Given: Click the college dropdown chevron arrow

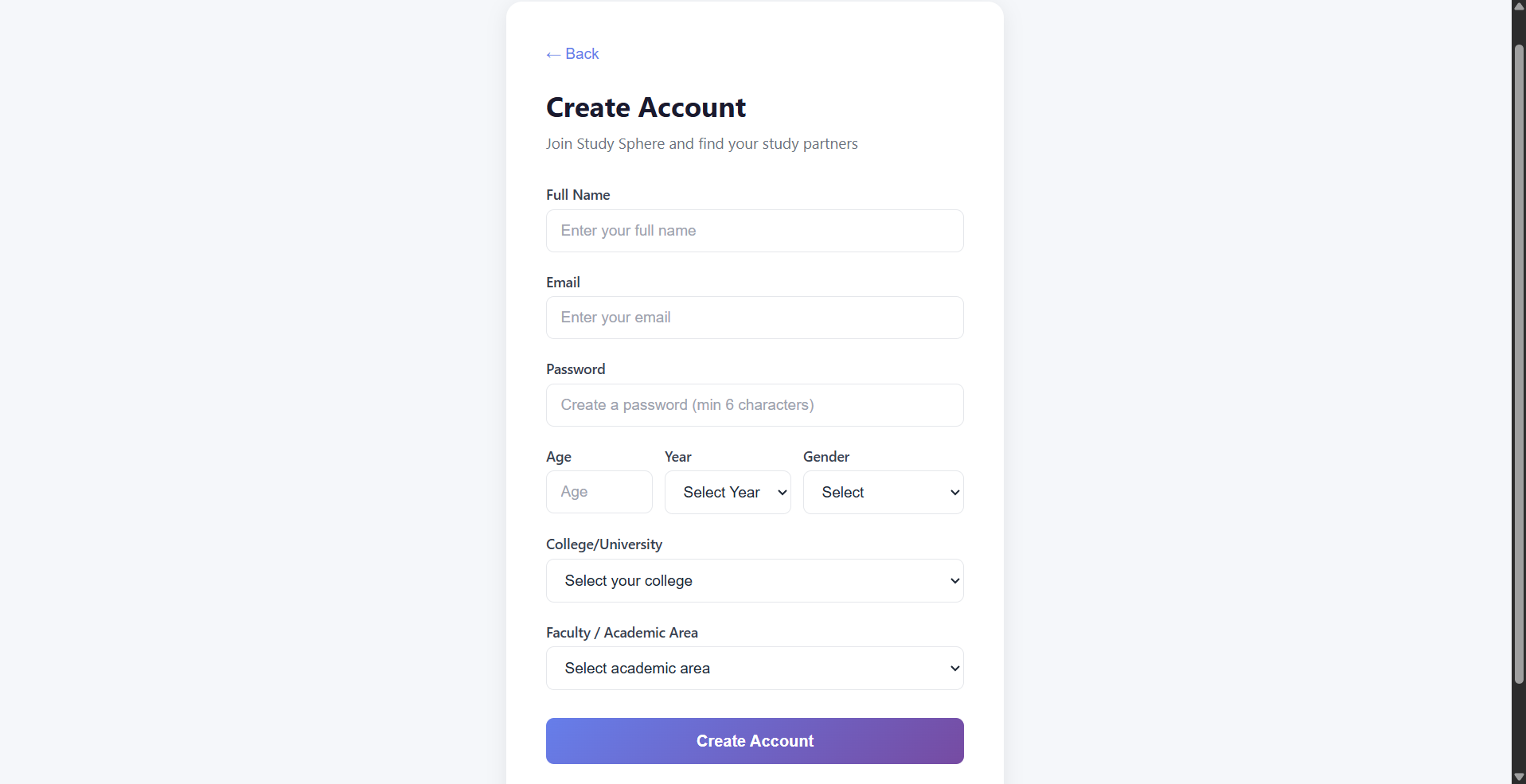Looking at the screenshot, I should [x=955, y=581].
